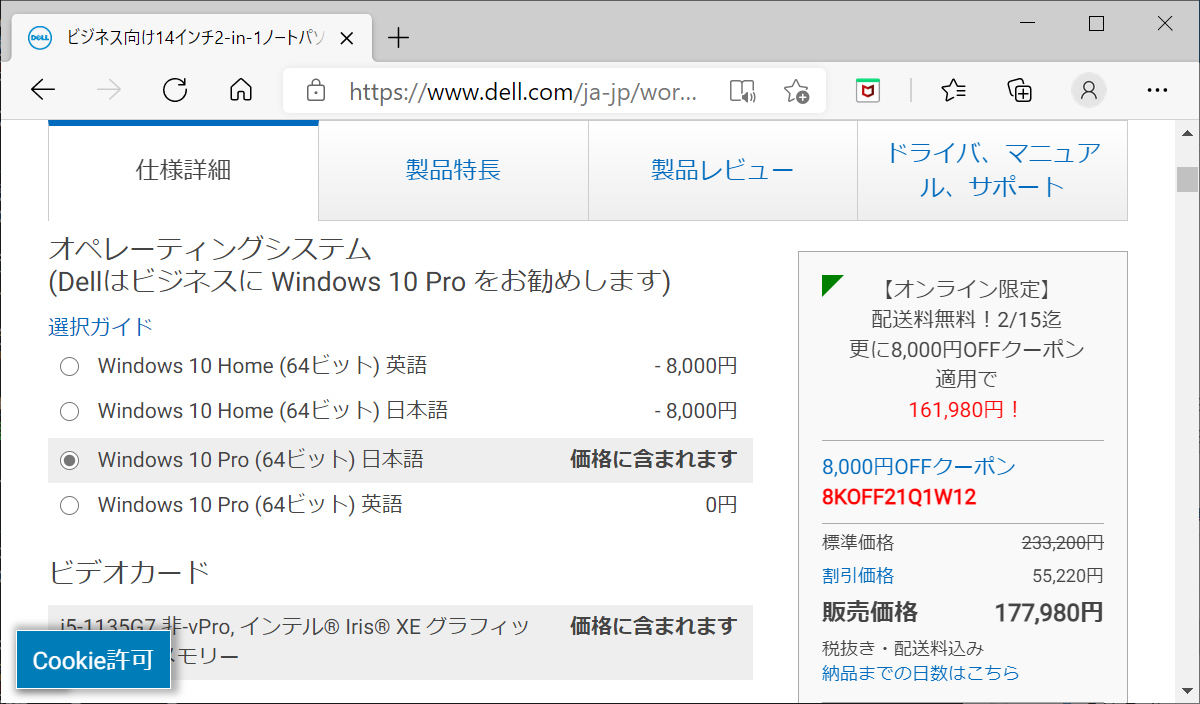Click the green flag promo marker
1200x704 pixels.
click(x=832, y=286)
